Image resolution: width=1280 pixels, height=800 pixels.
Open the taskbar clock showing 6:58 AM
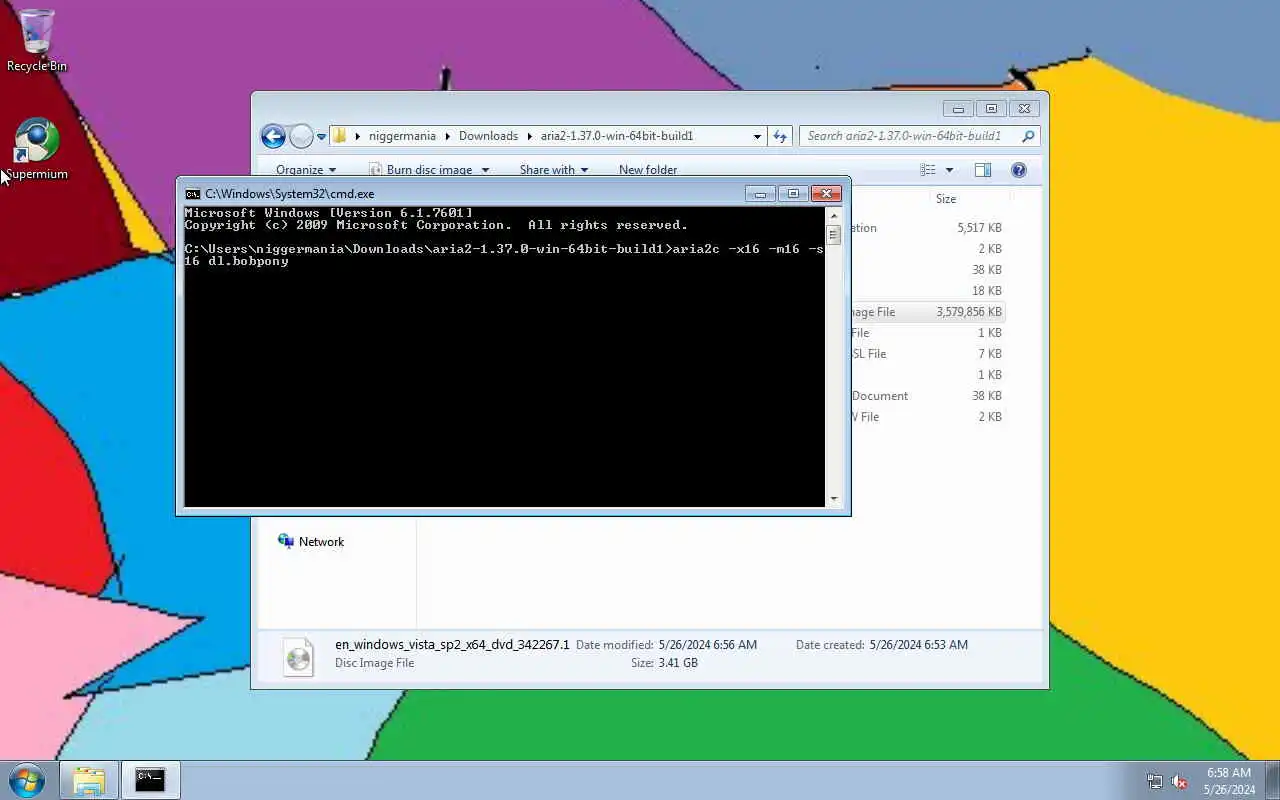coord(1229,781)
